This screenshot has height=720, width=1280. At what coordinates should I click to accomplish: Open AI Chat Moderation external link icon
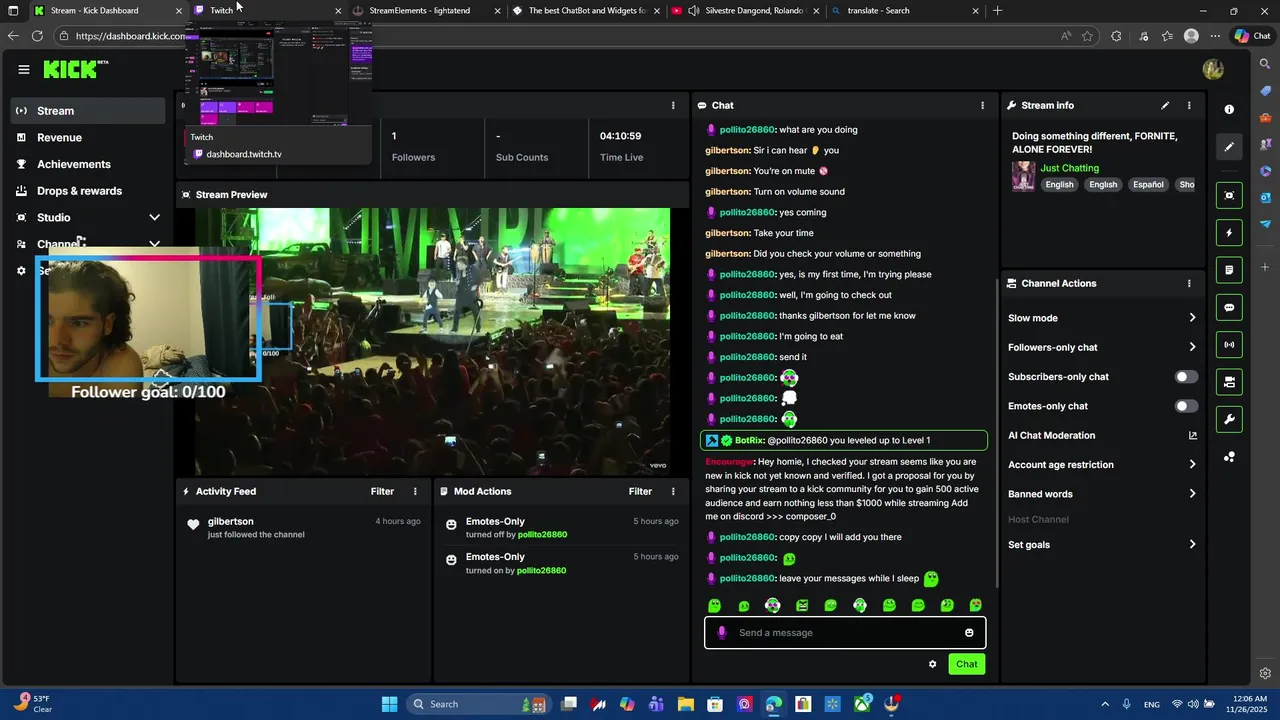(x=1192, y=435)
